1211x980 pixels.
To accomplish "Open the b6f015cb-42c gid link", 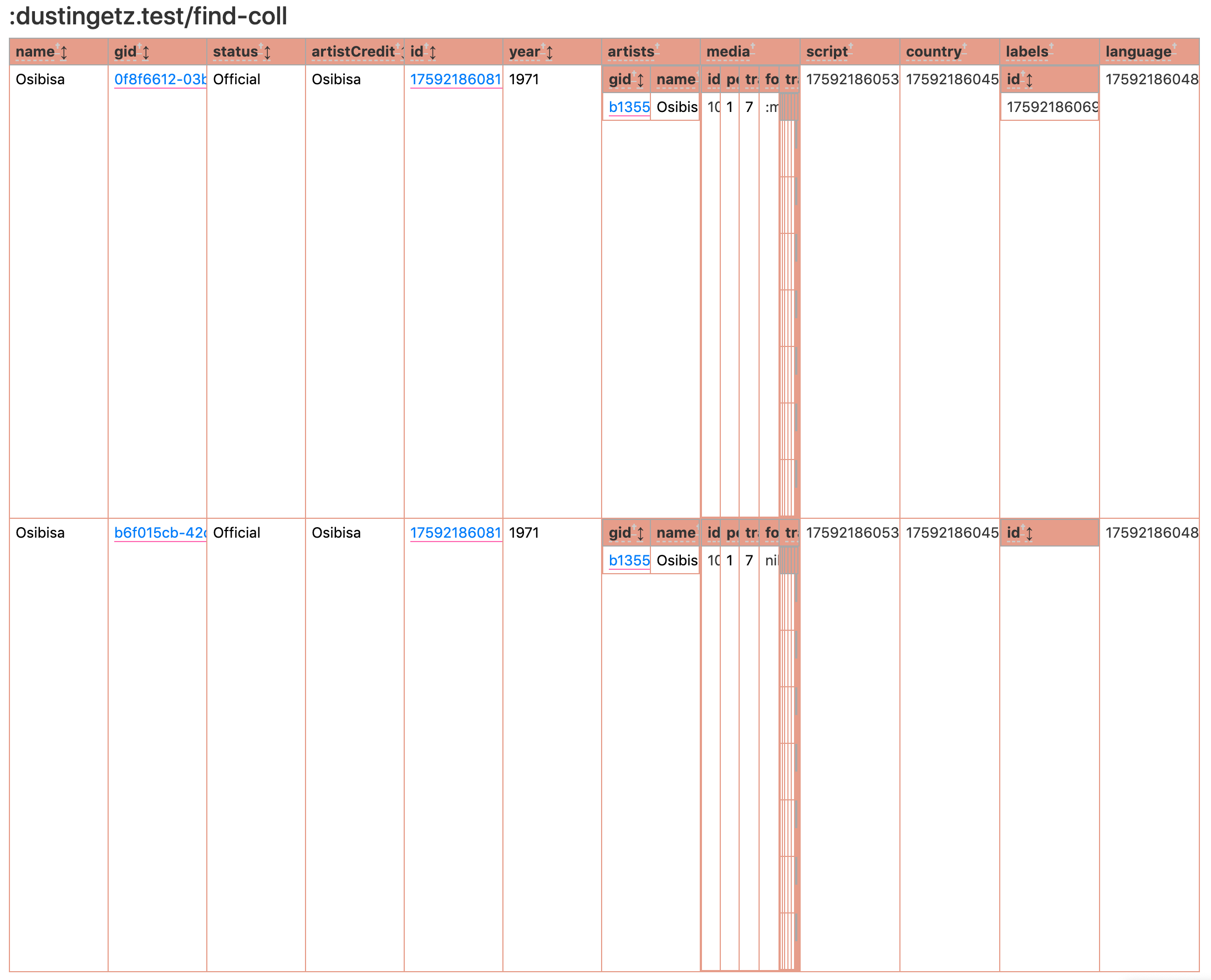I will click(160, 533).
